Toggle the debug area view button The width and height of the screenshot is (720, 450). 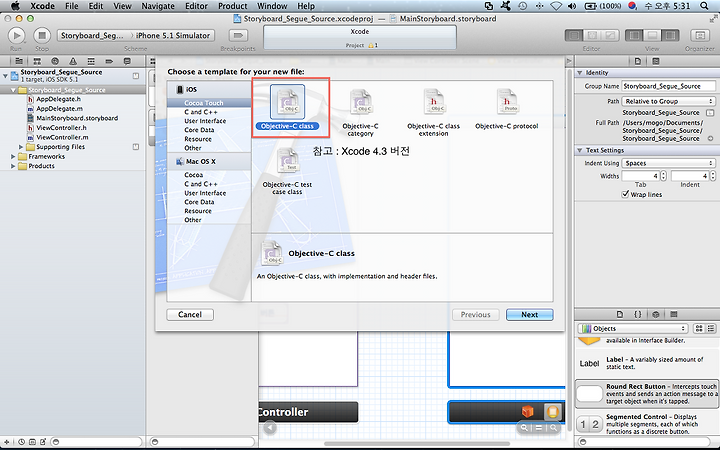click(652, 35)
